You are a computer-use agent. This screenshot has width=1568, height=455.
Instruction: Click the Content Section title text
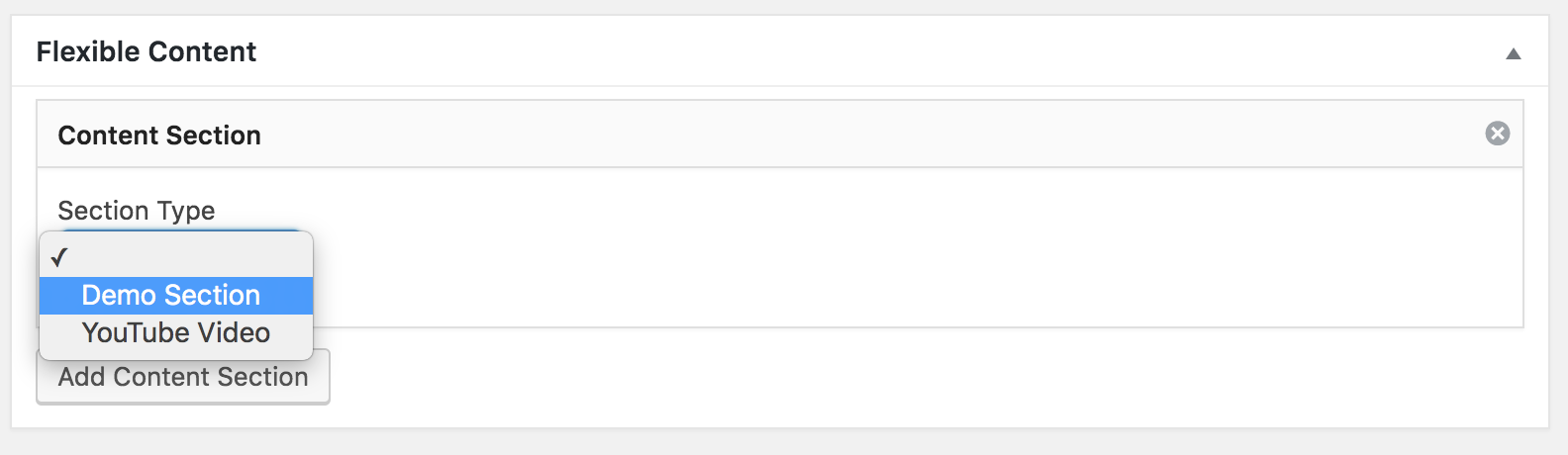tap(159, 136)
